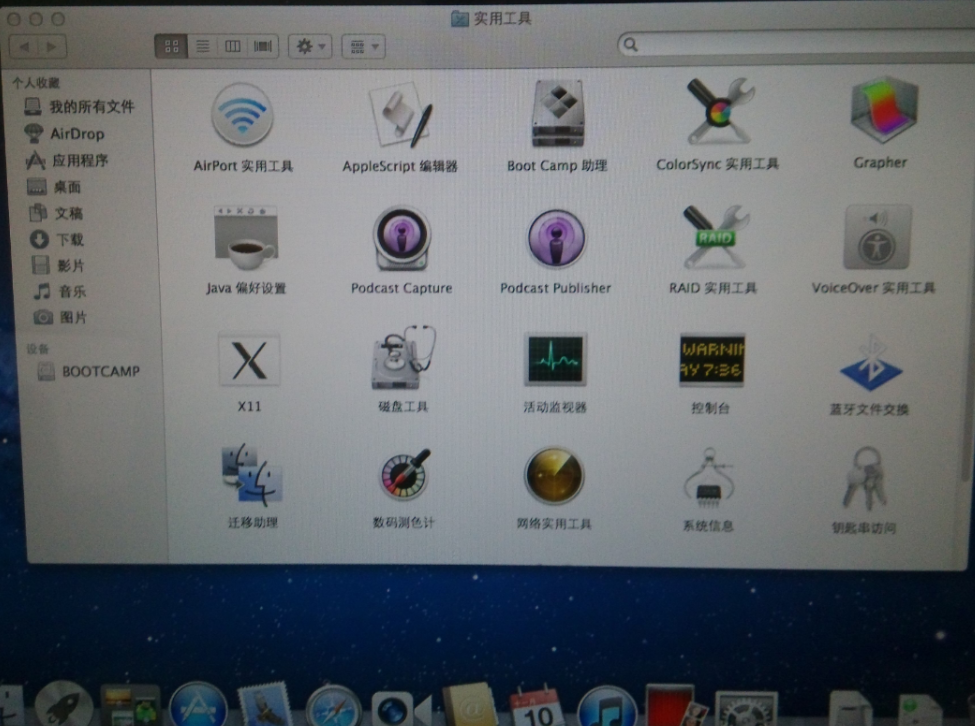Image resolution: width=975 pixels, height=726 pixels.
Task: Switch to Cover Flow view
Action: point(263,46)
